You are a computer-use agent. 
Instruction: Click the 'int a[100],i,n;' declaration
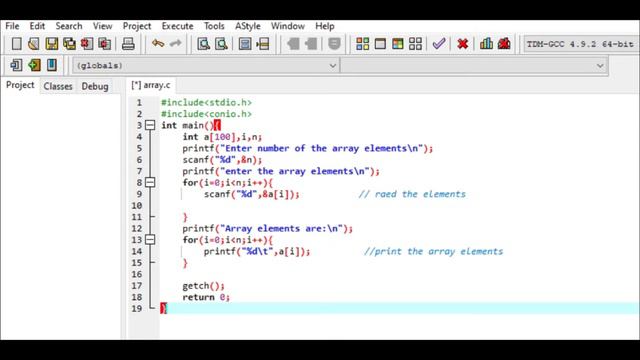click(222, 137)
